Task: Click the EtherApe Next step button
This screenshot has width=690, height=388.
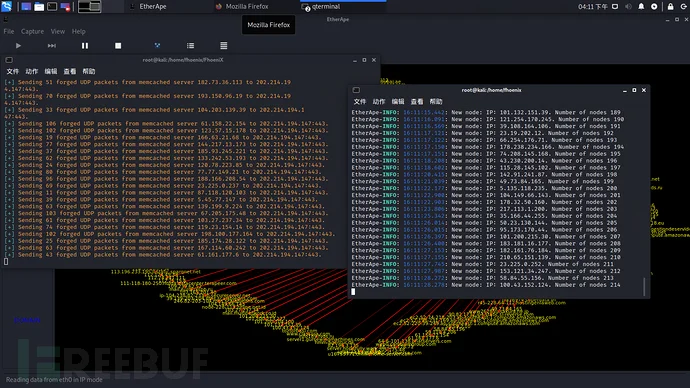Action: [51, 45]
